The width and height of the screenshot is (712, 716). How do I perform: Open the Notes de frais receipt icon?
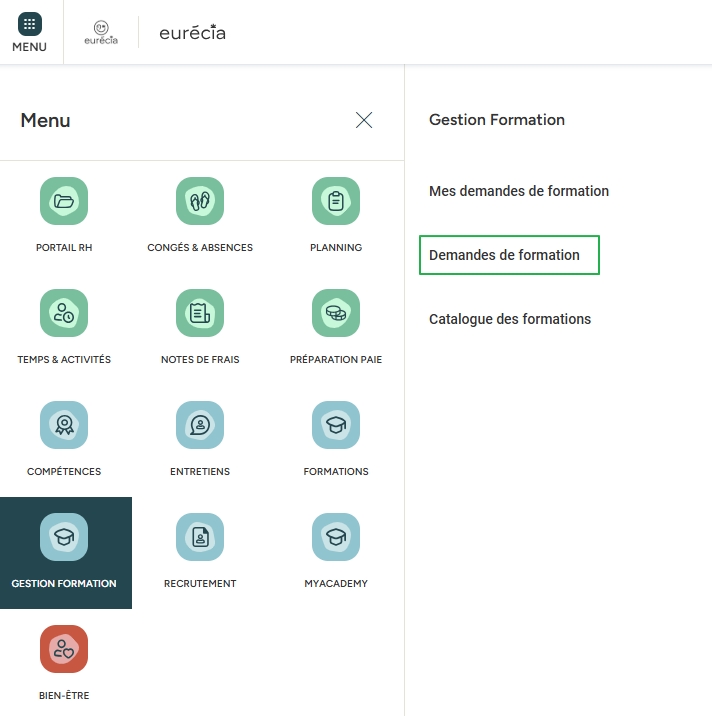tap(200, 313)
